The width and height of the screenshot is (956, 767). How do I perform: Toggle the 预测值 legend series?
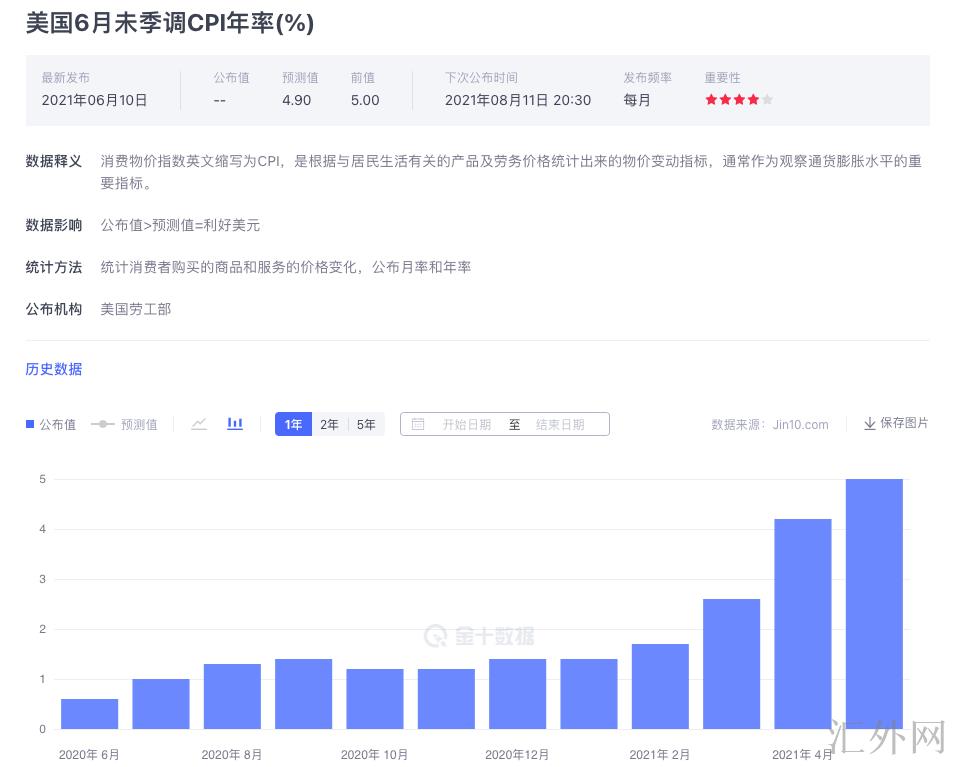pyautogui.click(x=124, y=424)
